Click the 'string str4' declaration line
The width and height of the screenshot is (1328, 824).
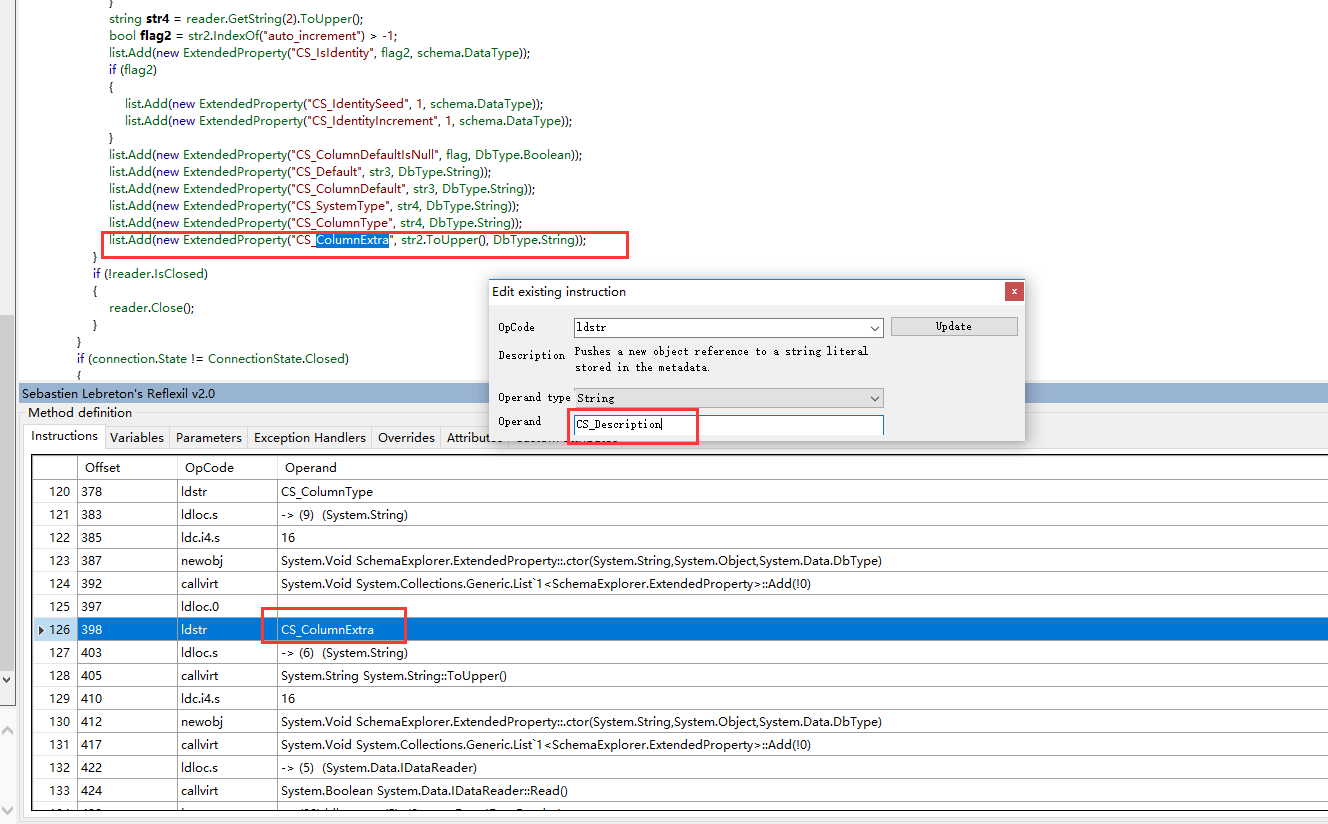pyautogui.click(x=237, y=19)
